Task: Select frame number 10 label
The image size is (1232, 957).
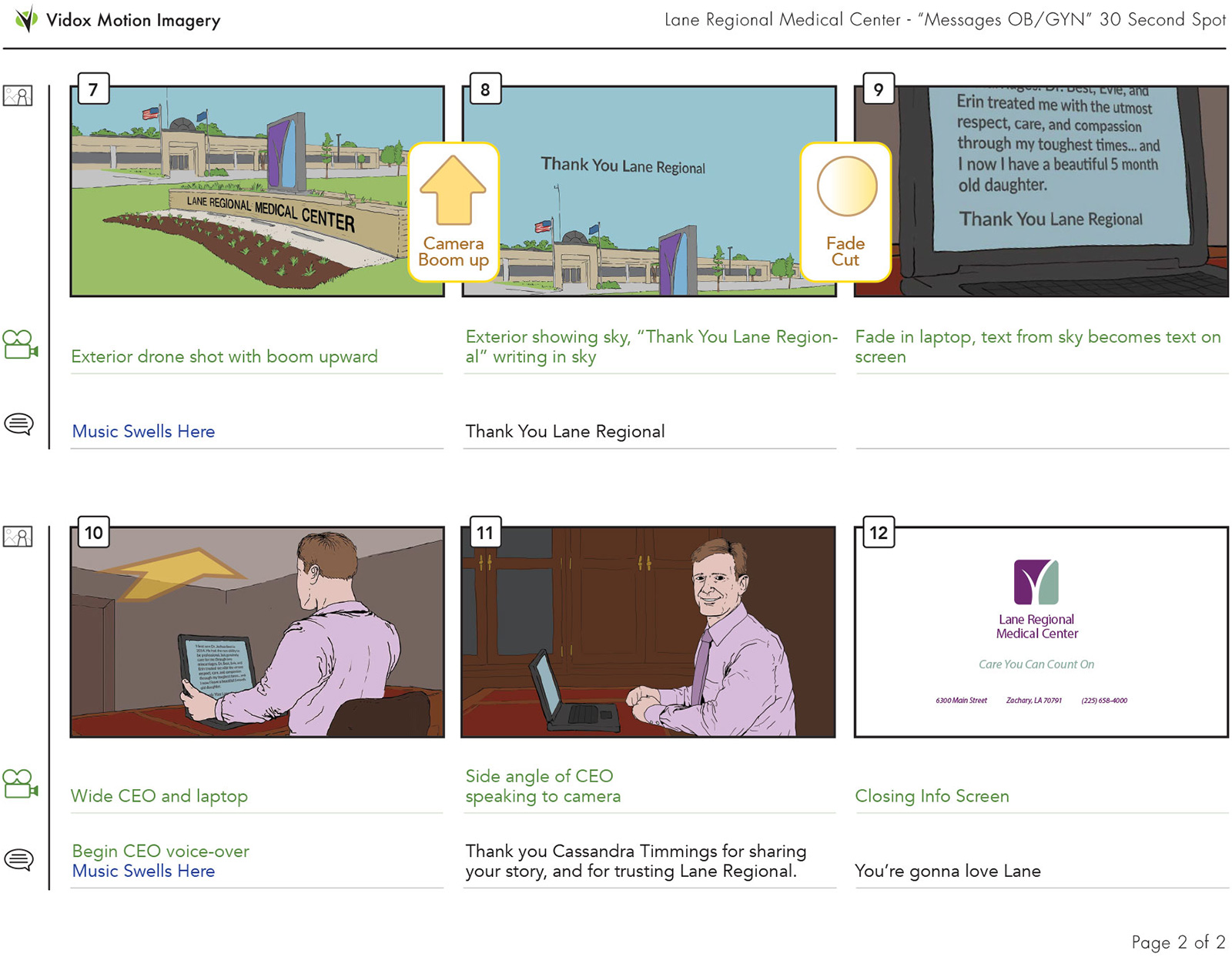Action: click(93, 533)
